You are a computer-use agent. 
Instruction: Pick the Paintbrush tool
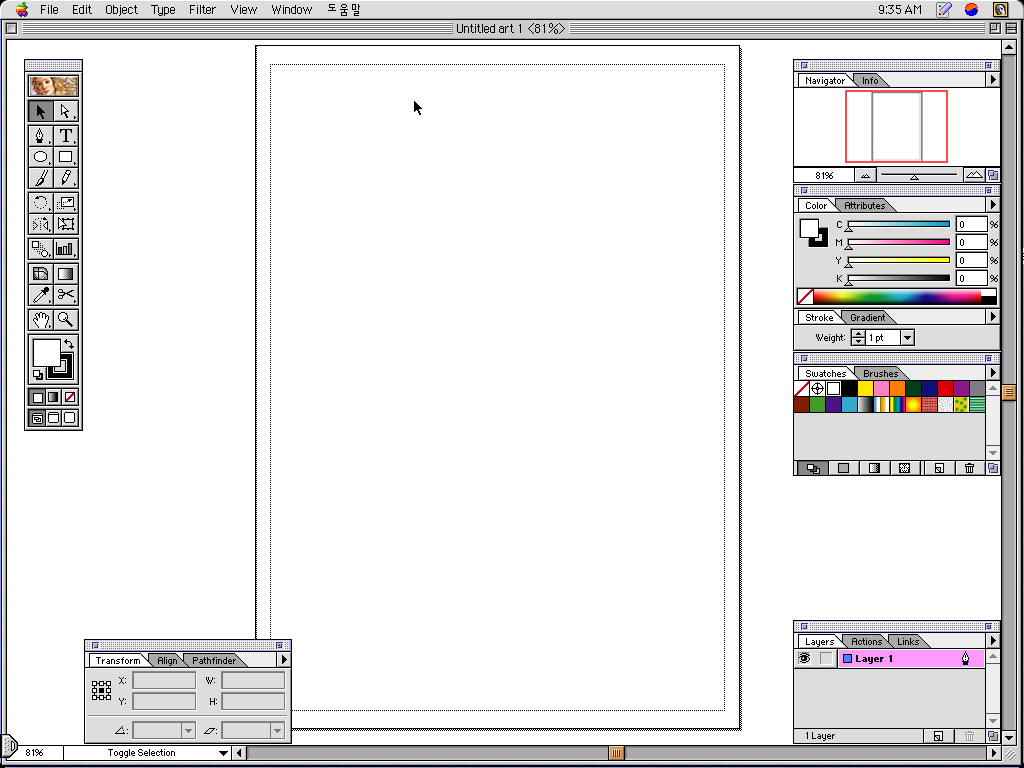click(x=41, y=178)
